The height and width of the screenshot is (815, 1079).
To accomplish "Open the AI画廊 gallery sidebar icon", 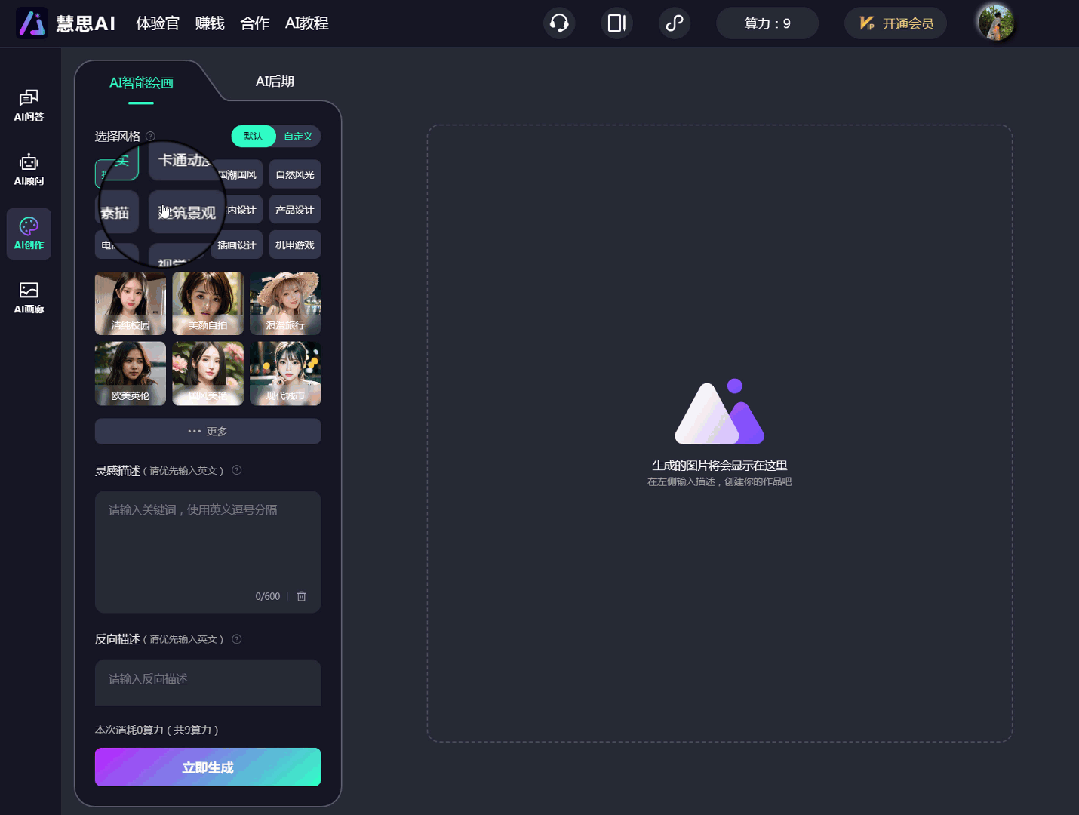I will (29, 297).
